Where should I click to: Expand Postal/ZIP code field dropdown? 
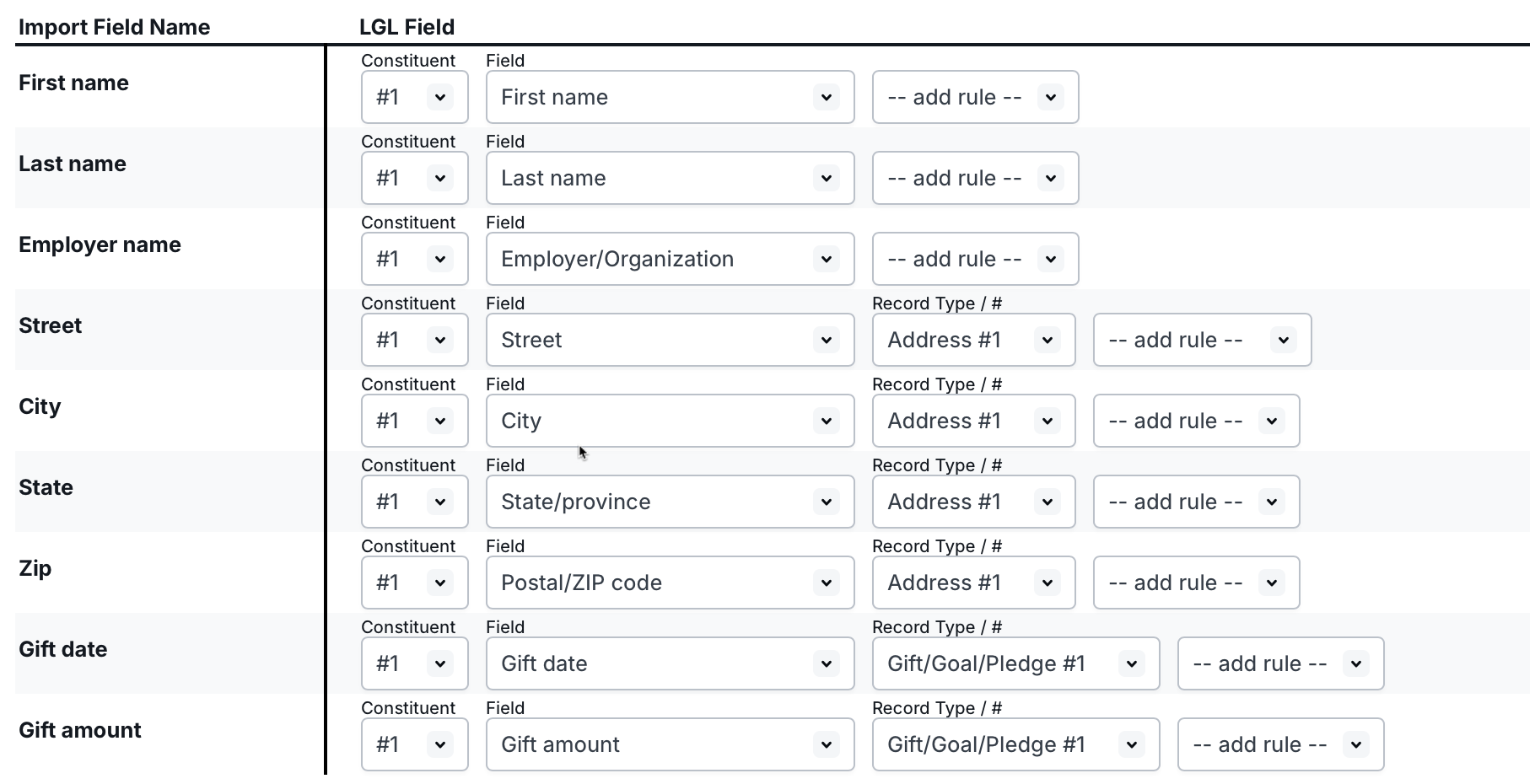point(670,583)
